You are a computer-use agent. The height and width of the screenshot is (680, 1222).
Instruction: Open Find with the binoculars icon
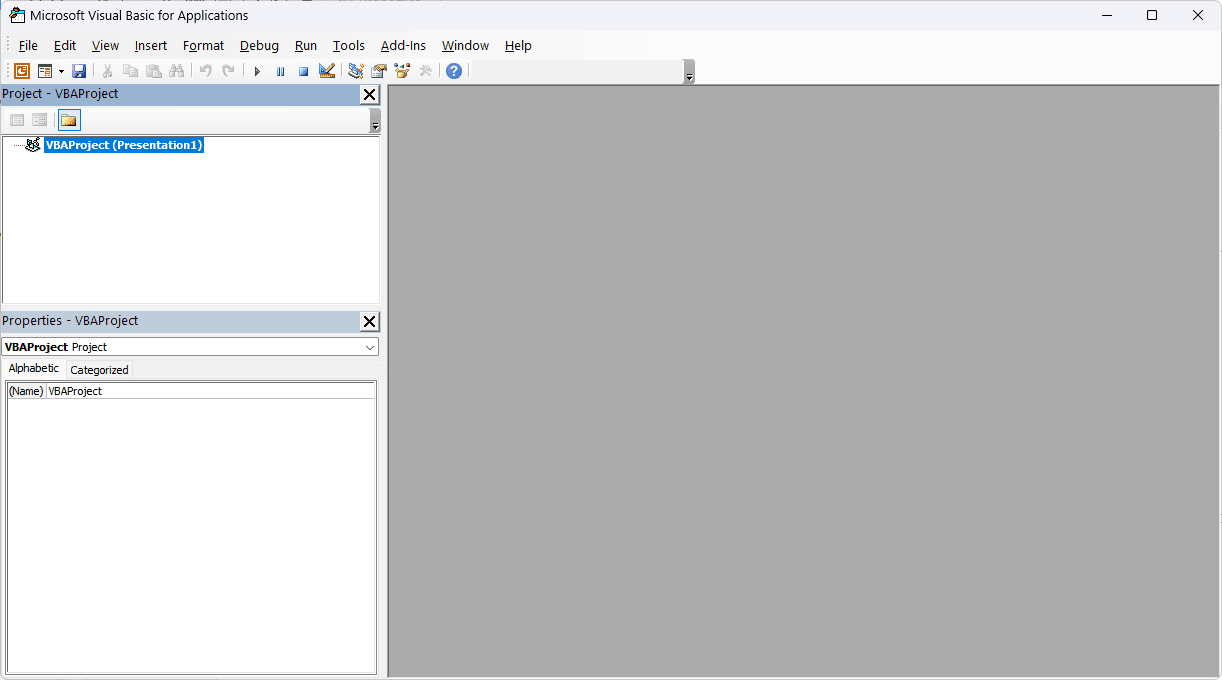click(177, 71)
